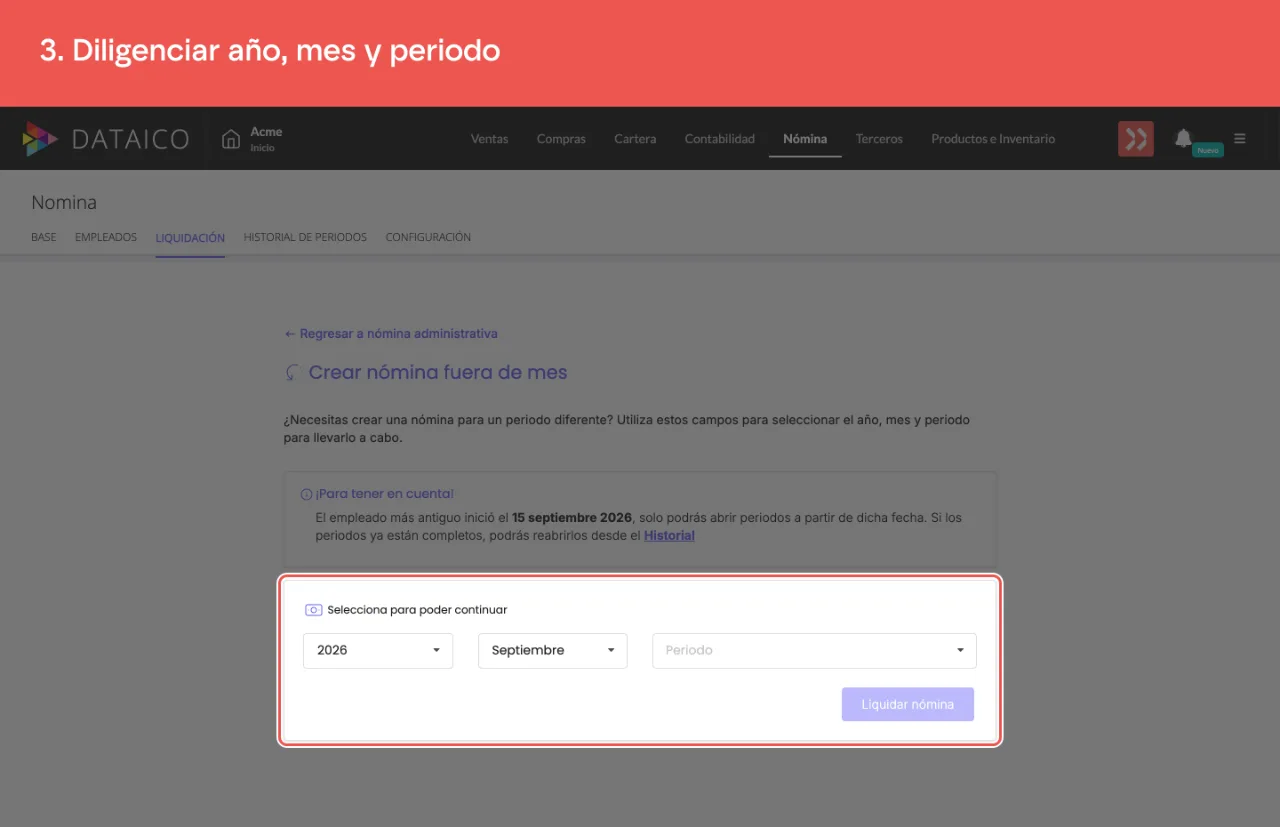Click the bold date 15 septiembre 2026
The width and height of the screenshot is (1280, 827).
pos(572,518)
